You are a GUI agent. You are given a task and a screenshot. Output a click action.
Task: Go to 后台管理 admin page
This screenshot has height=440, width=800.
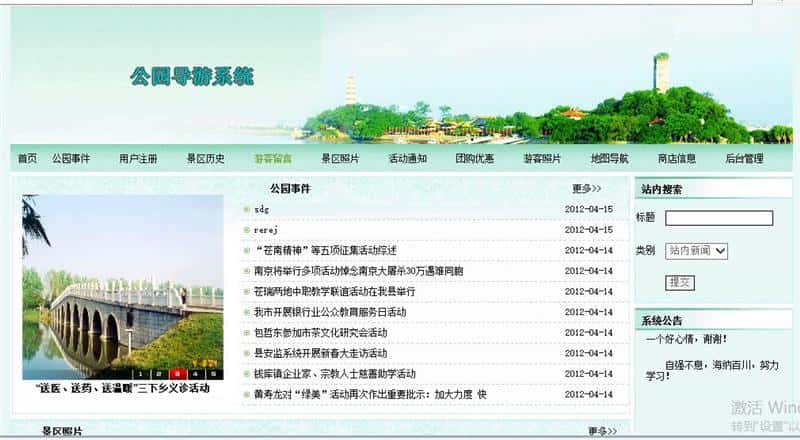(744, 159)
